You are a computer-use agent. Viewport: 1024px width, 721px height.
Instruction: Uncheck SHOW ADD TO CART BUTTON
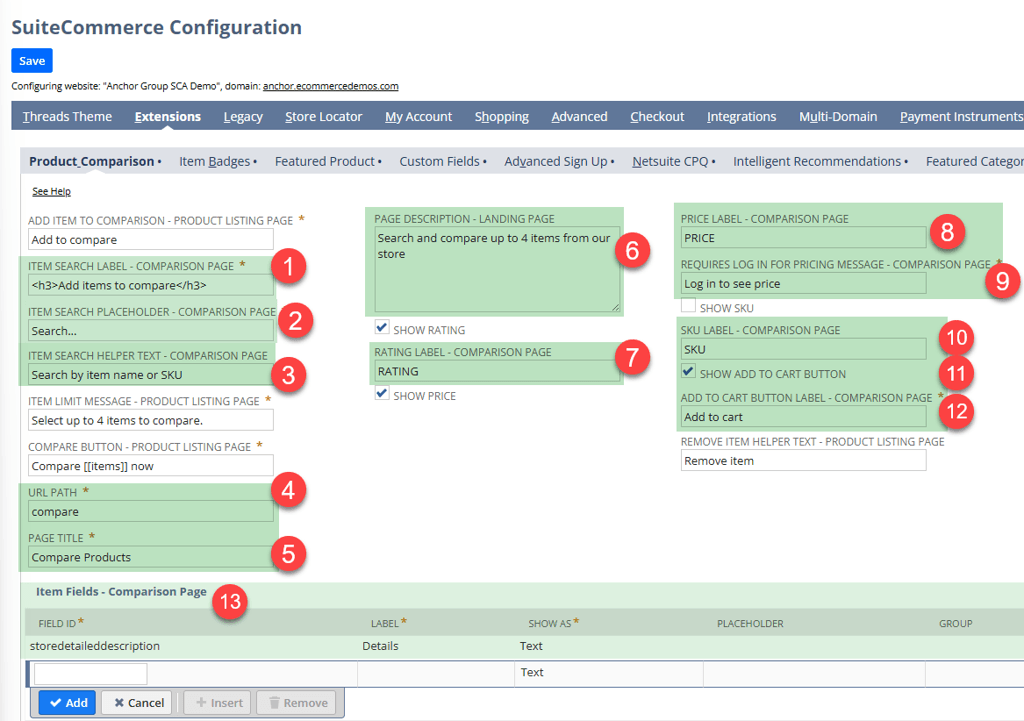pyautogui.click(x=687, y=373)
